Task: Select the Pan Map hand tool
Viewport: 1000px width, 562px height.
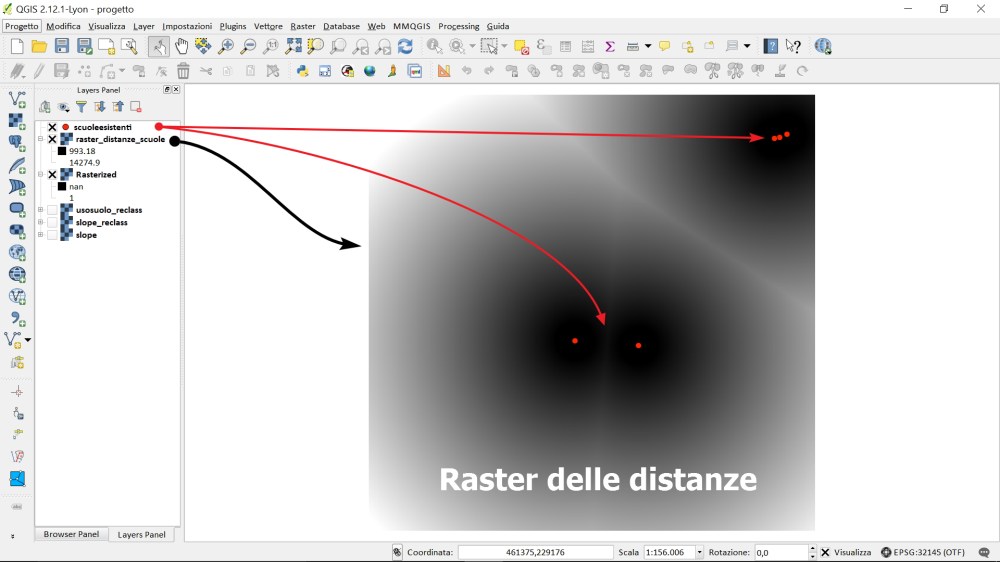Action: (182, 46)
